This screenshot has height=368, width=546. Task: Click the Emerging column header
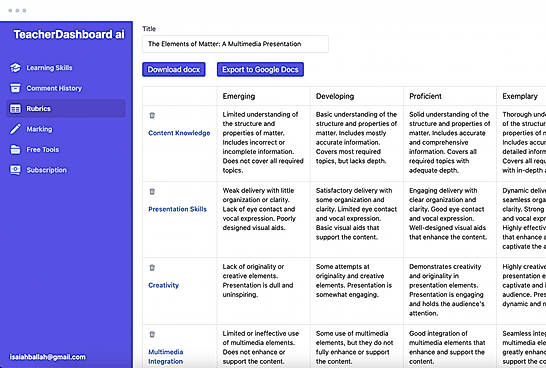(x=239, y=96)
